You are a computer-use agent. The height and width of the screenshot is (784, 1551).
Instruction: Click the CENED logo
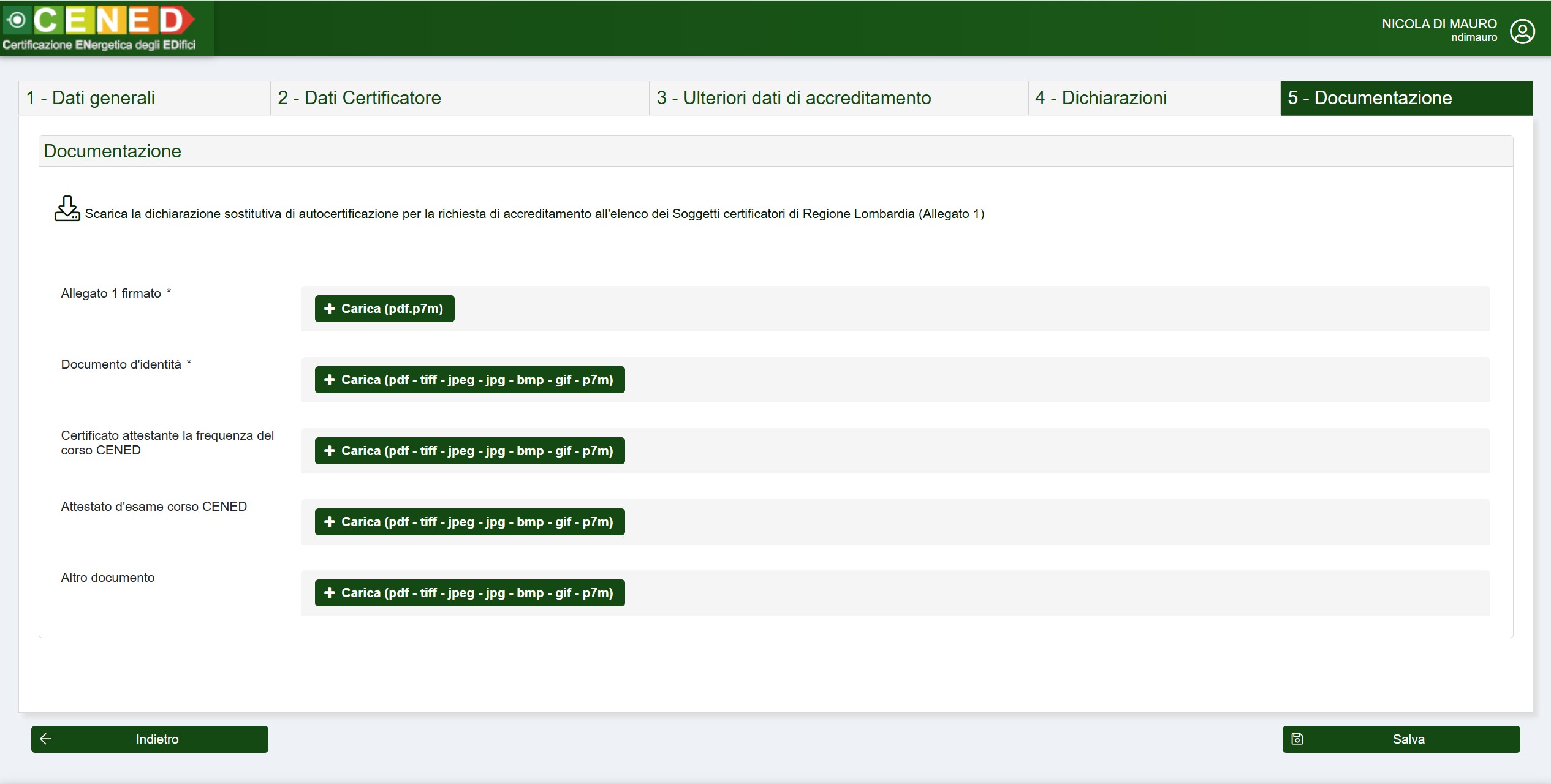point(99,28)
